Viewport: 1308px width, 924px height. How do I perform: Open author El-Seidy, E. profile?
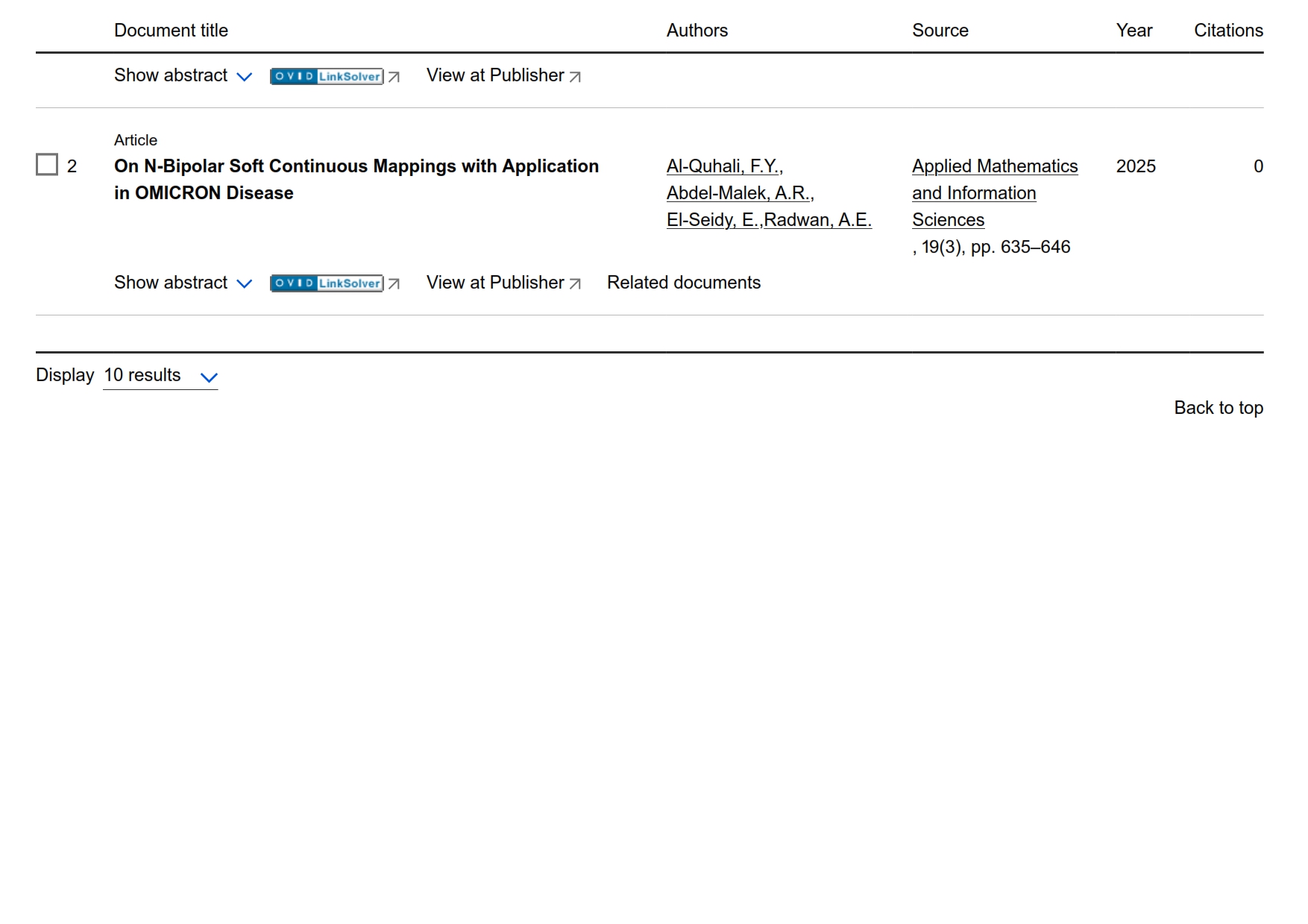pyautogui.click(x=713, y=220)
